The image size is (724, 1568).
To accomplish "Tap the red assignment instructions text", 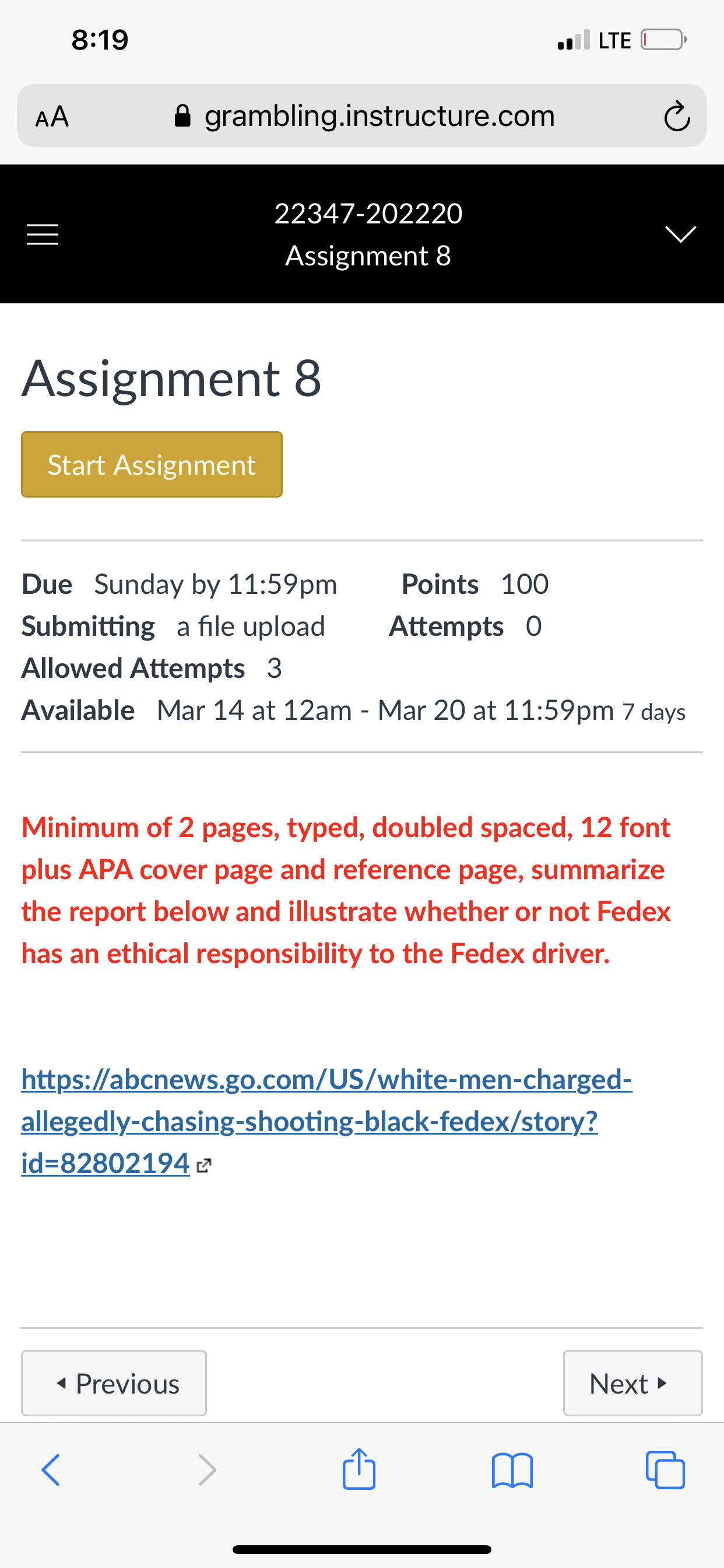I will 346,891.
